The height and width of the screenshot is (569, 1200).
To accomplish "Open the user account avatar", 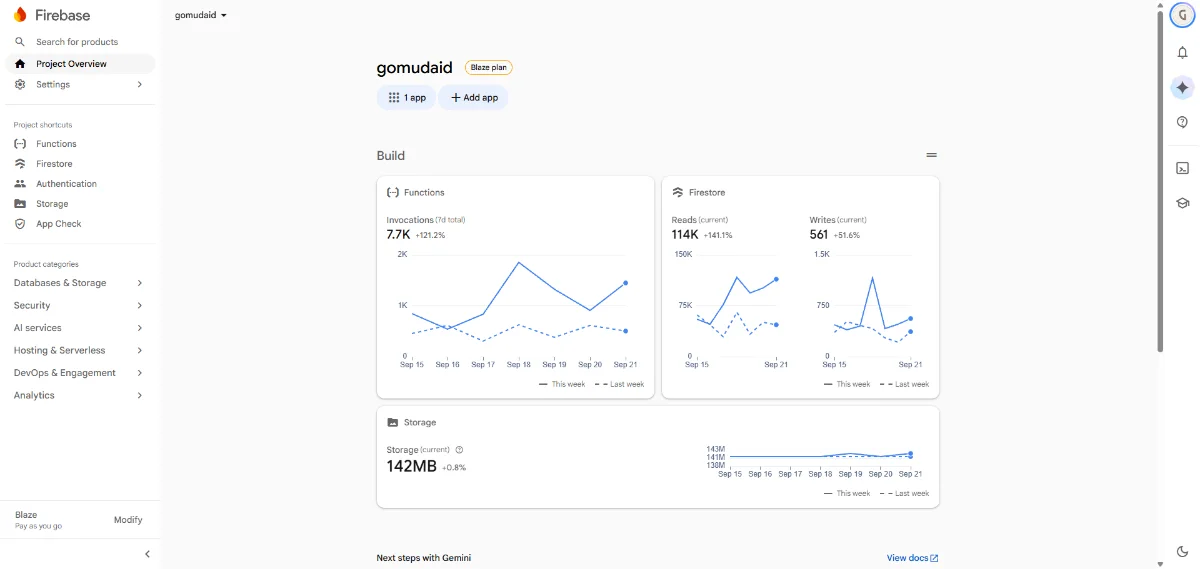I will pos(1182,15).
